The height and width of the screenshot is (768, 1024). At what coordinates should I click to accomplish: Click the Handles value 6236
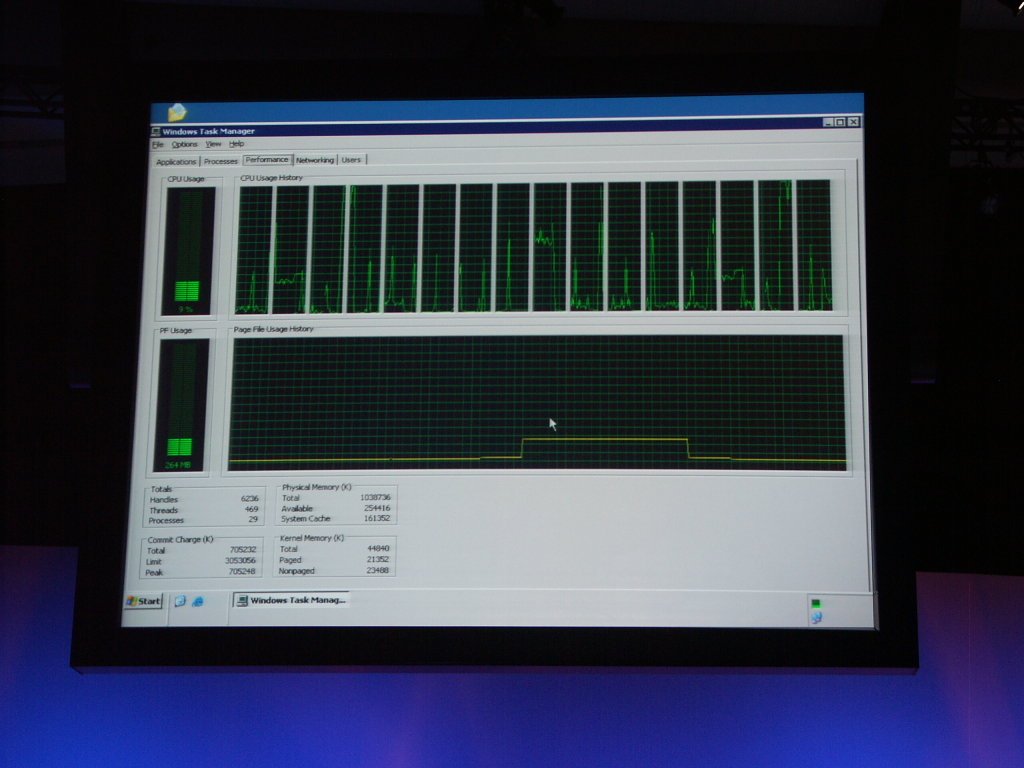pyautogui.click(x=249, y=499)
